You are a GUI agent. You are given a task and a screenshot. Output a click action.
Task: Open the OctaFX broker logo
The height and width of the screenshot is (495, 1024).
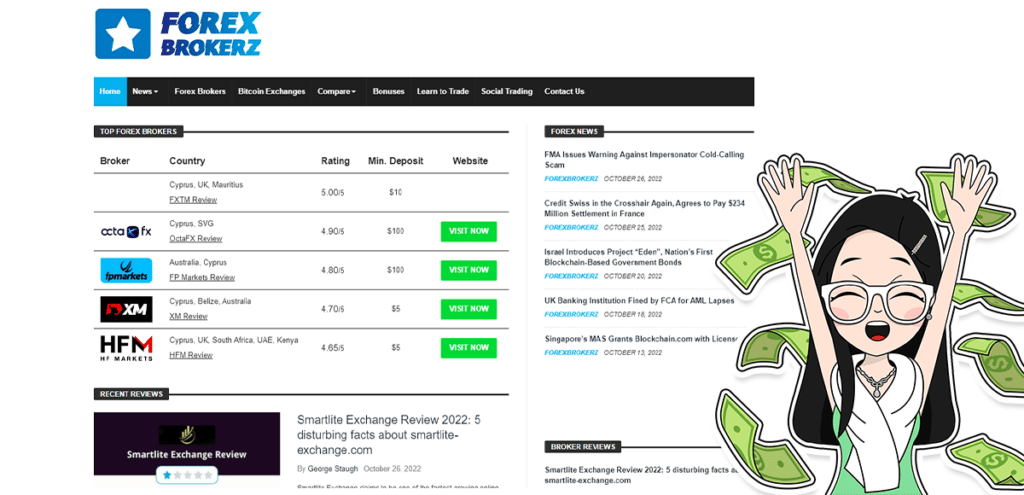point(126,231)
